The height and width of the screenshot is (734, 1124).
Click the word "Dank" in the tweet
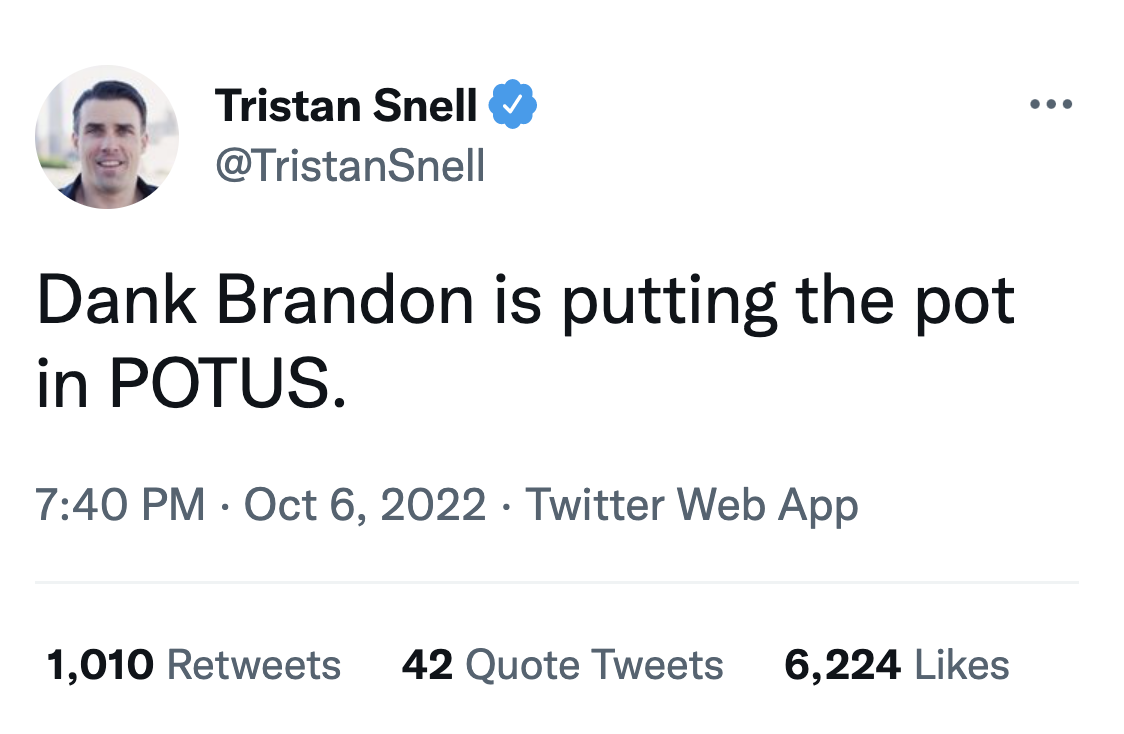[116, 301]
